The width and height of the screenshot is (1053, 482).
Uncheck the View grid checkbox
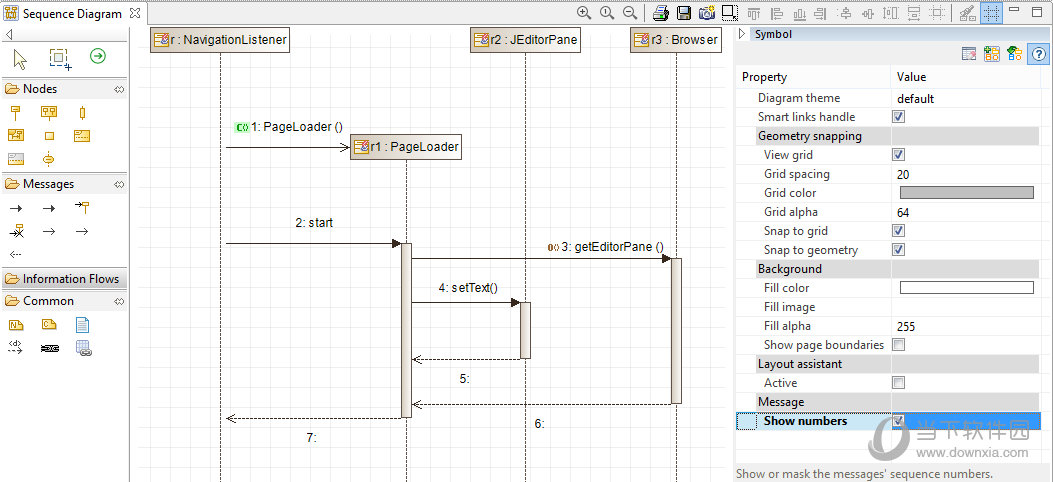pyautogui.click(x=899, y=155)
